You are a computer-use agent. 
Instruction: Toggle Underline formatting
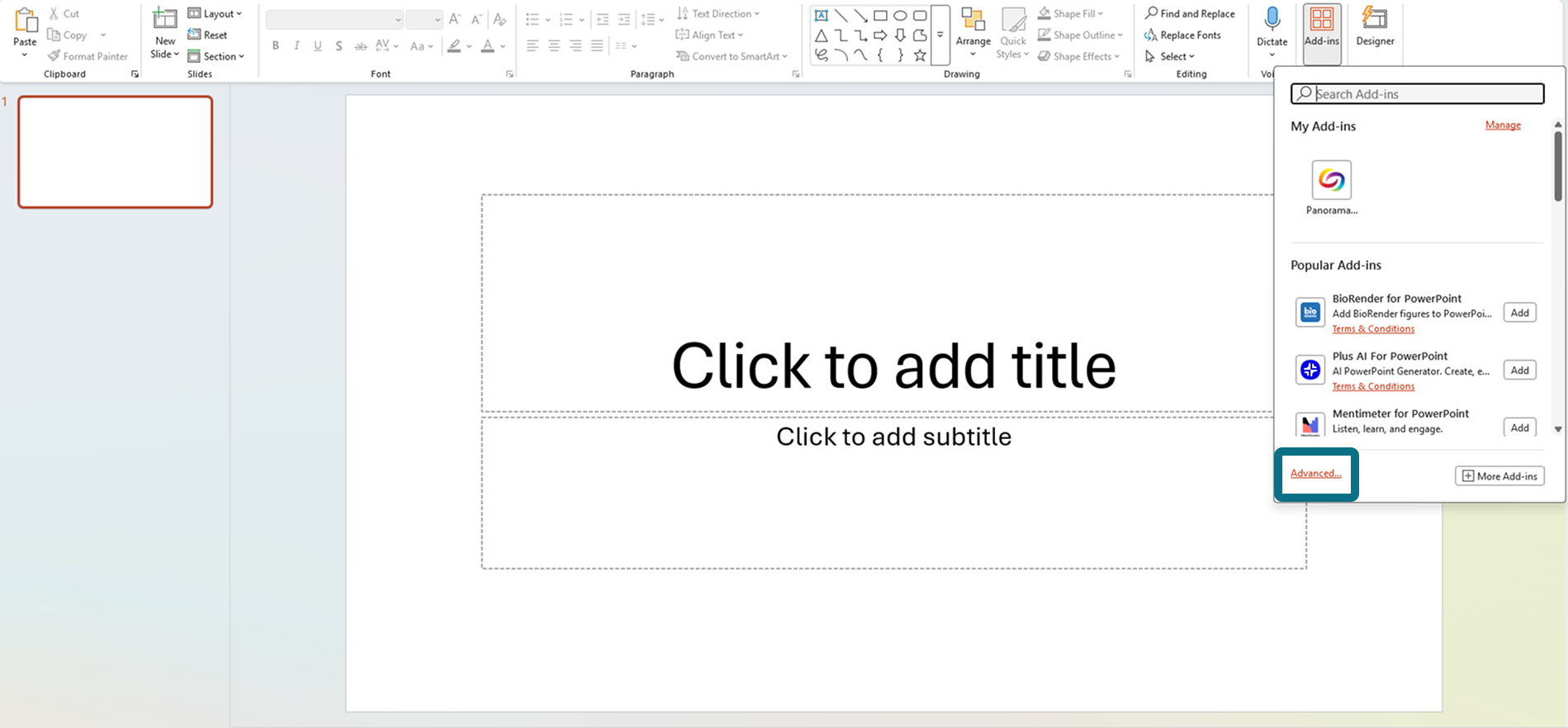(x=318, y=46)
